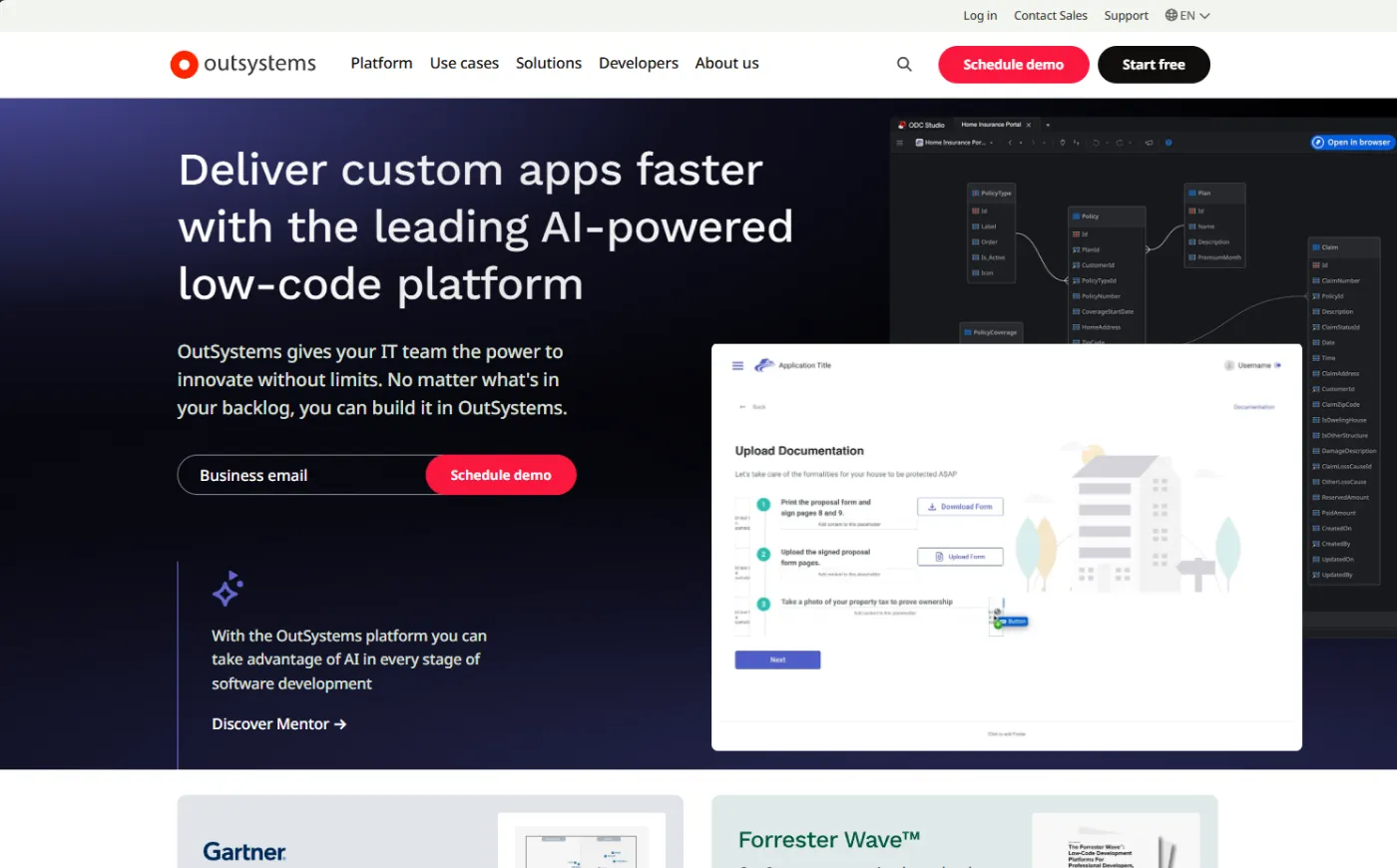Open the Developers menu
The height and width of the screenshot is (868, 1397).
click(x=639, y=63)
